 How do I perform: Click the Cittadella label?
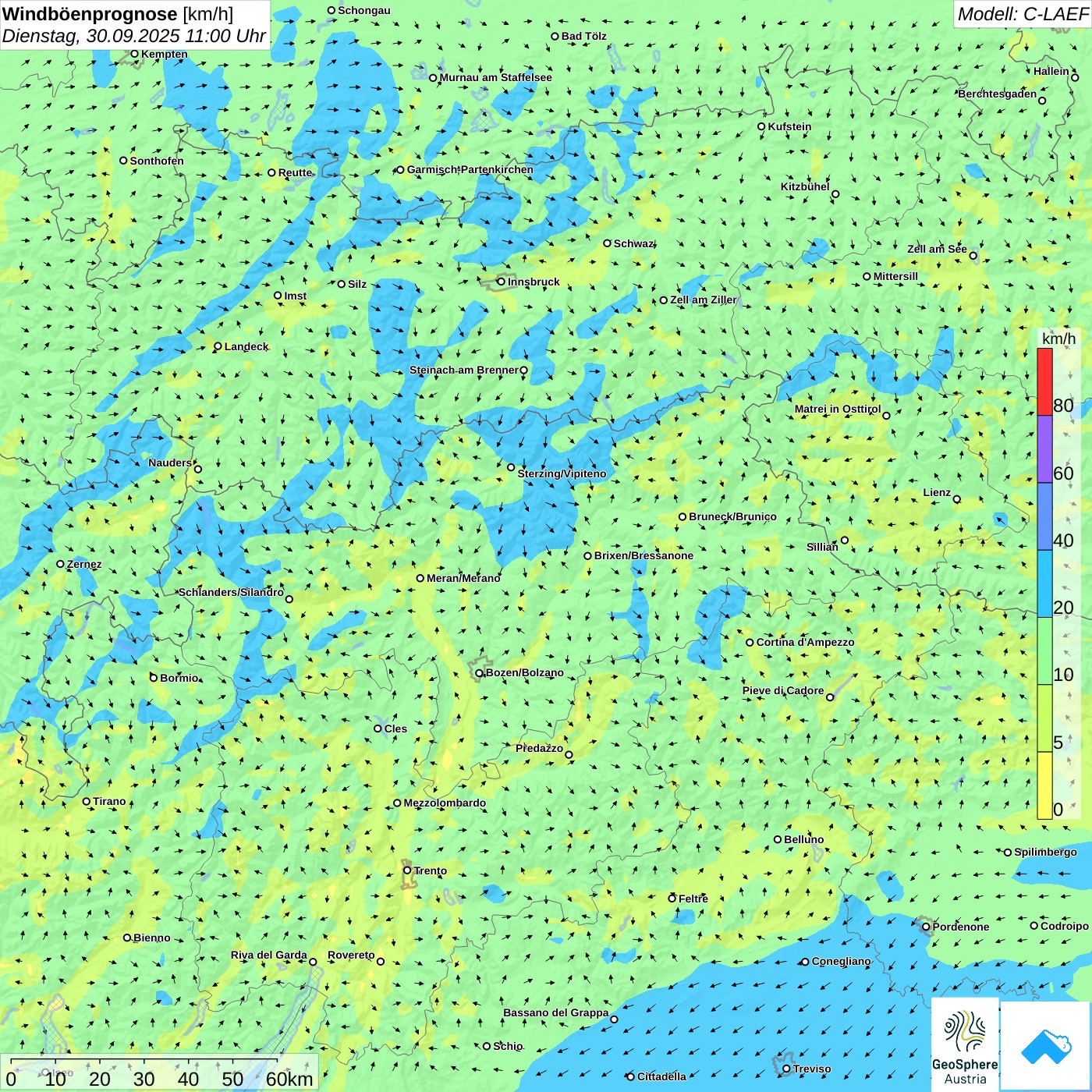[661, 1076]
